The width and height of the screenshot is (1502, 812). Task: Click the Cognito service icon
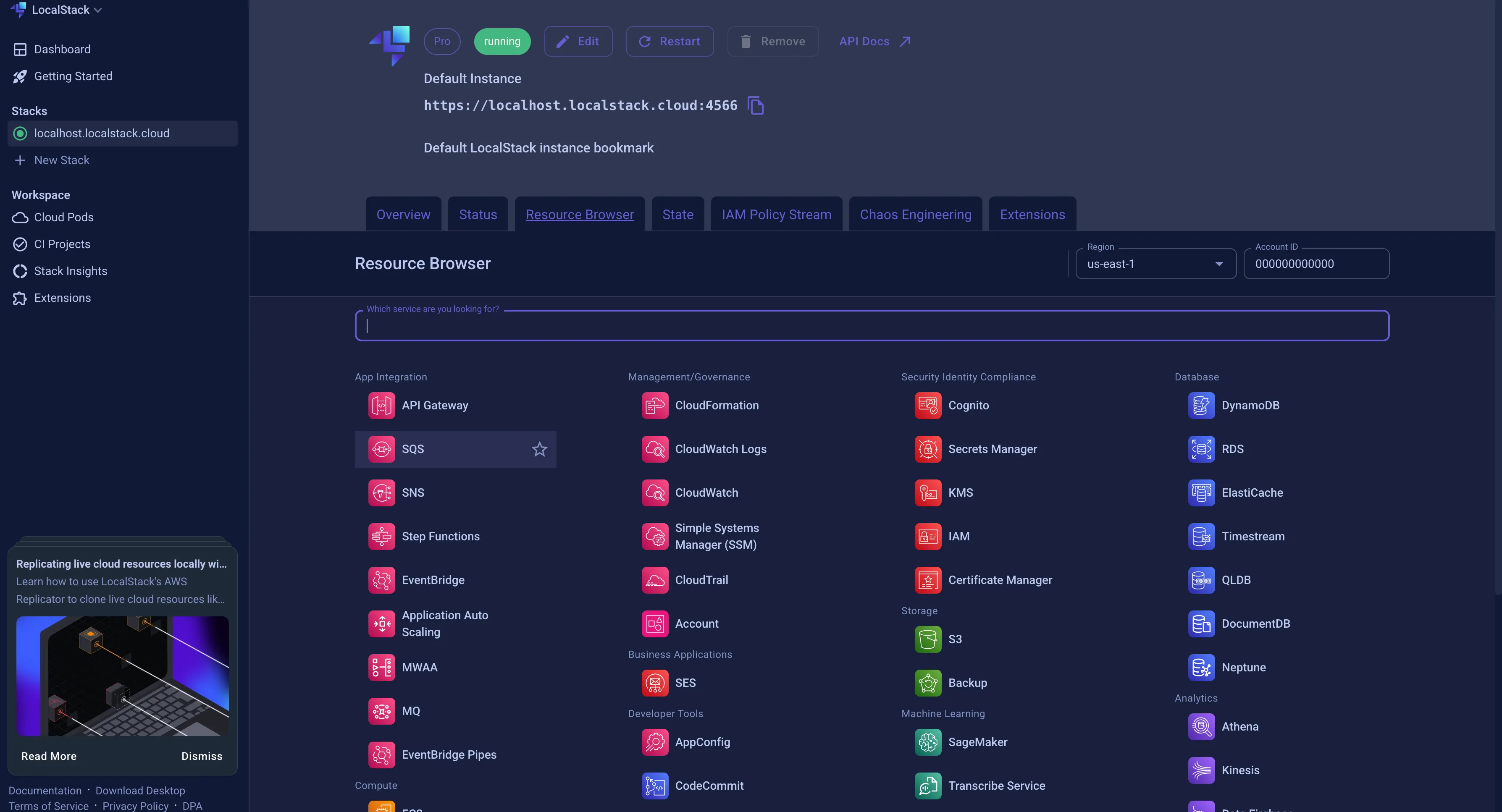pyautogui.click(x=928, y=405)
